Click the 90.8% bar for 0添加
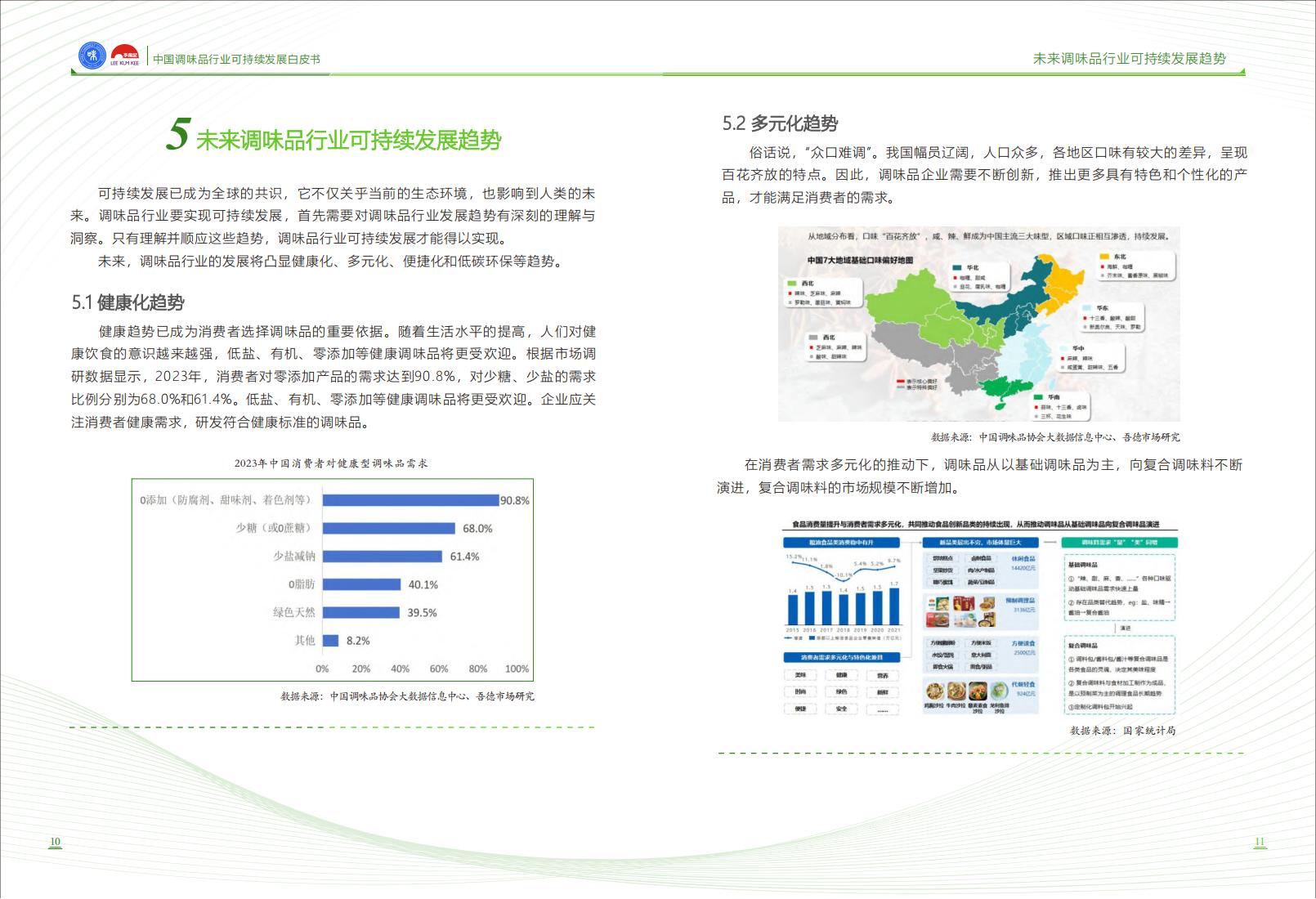The width and height of the screenshot is (1316, 899). [410, 500]
